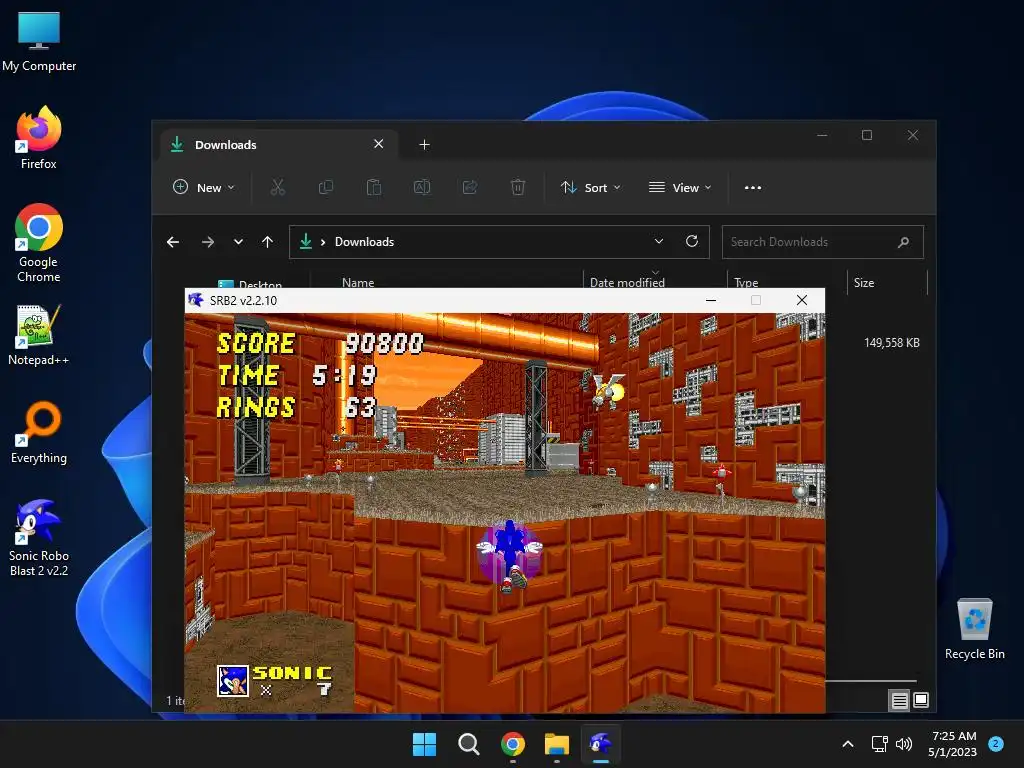This screenshot has height=768, width=1024.
Task: Select the Downloads tab in Explorer
Action: point(278,145)
